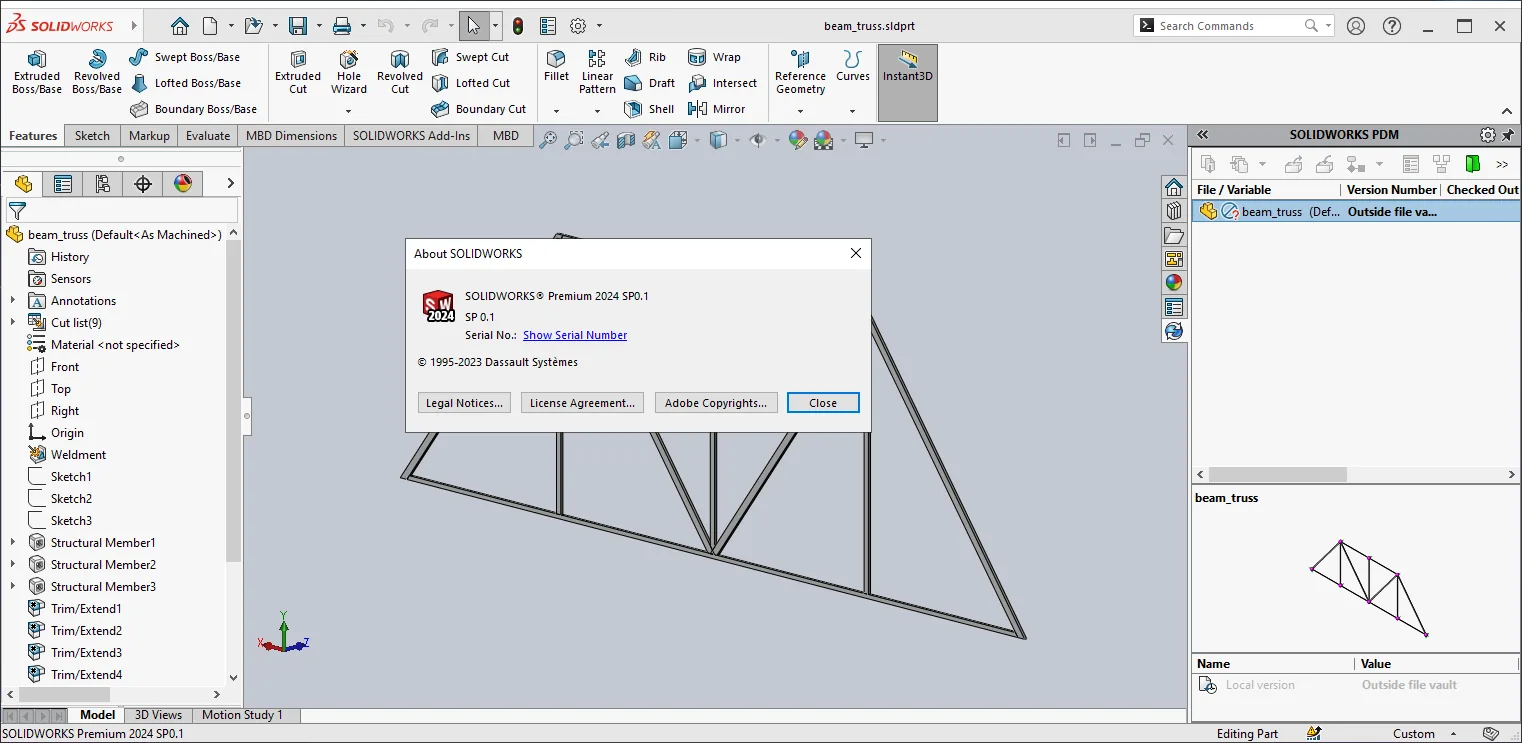Collapse the SOLIDWORKS PDM panel with chevrons
The height and width of the screenshot is (743, 1522).
click(x=1203, y=134)
